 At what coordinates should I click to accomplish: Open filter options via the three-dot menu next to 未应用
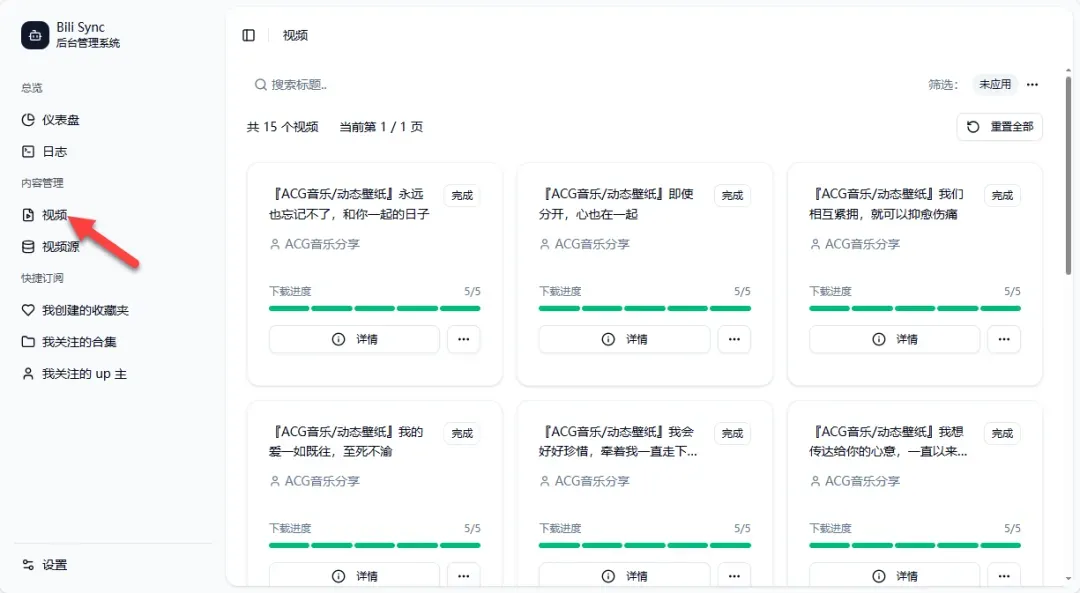1032,85
